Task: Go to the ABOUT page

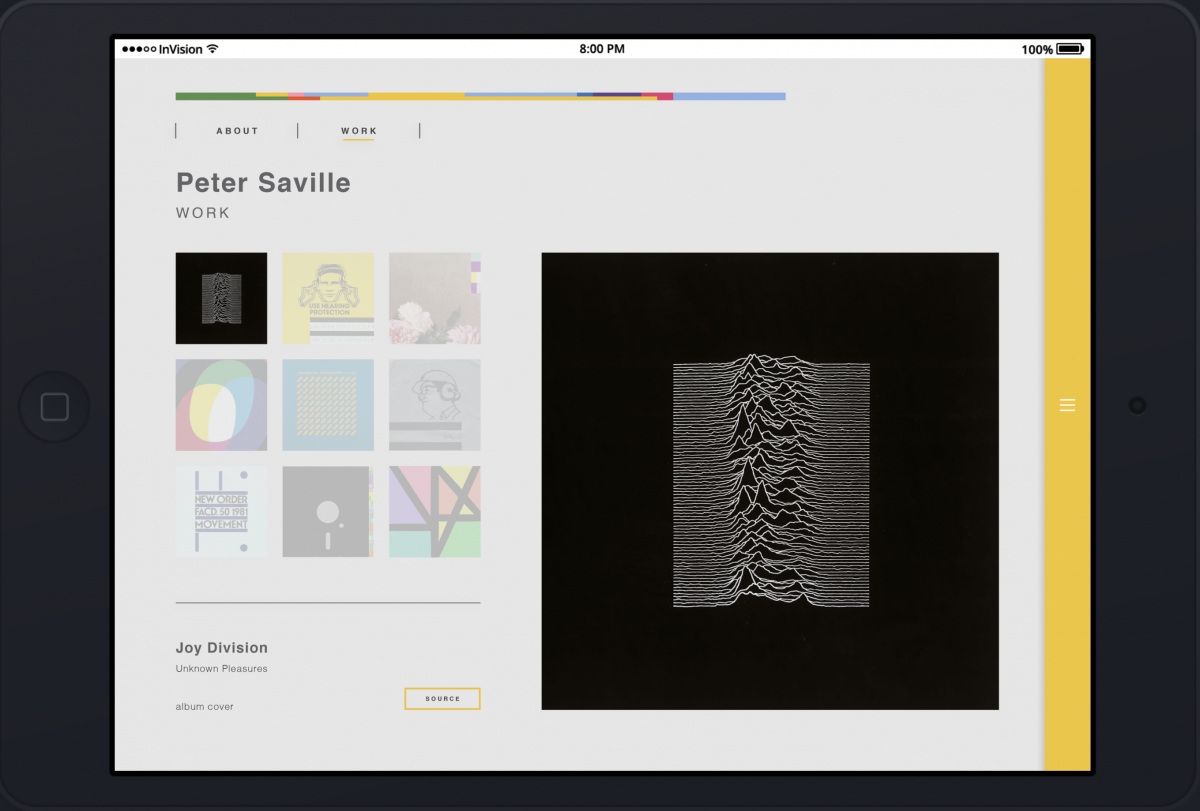Action: point(237,131)
